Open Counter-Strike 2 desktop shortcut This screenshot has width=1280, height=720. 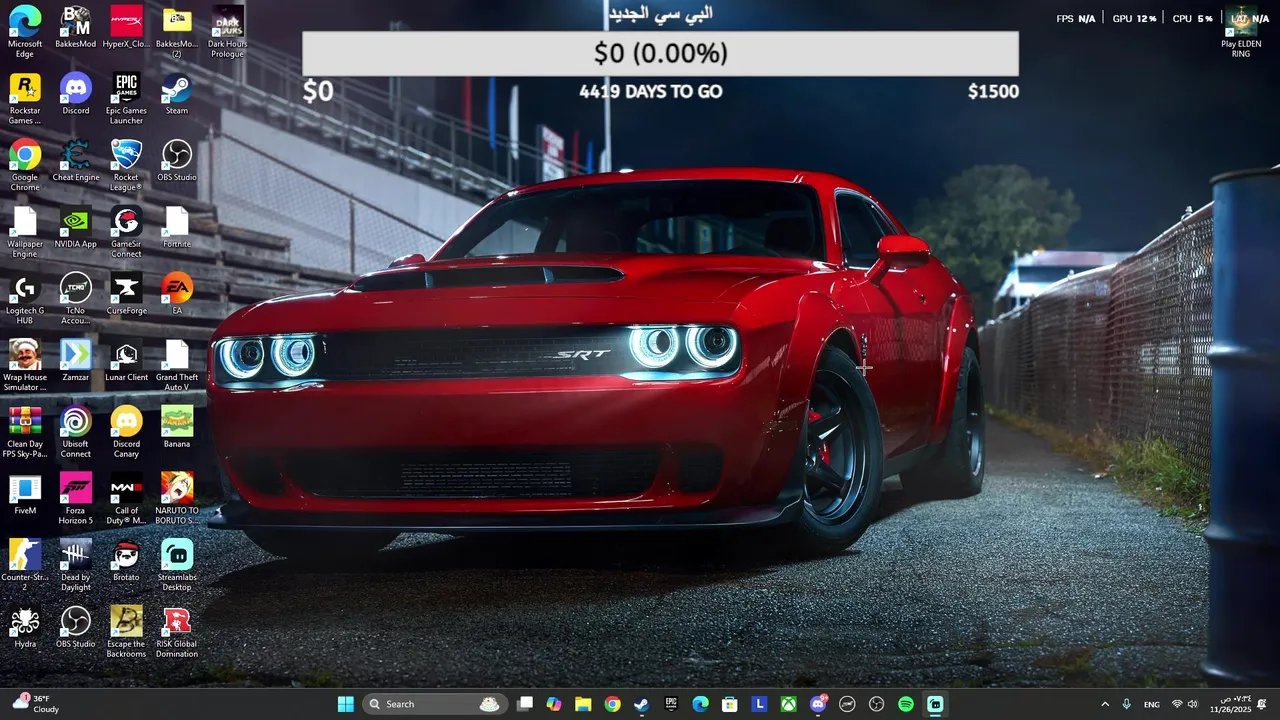click(25, 565)
